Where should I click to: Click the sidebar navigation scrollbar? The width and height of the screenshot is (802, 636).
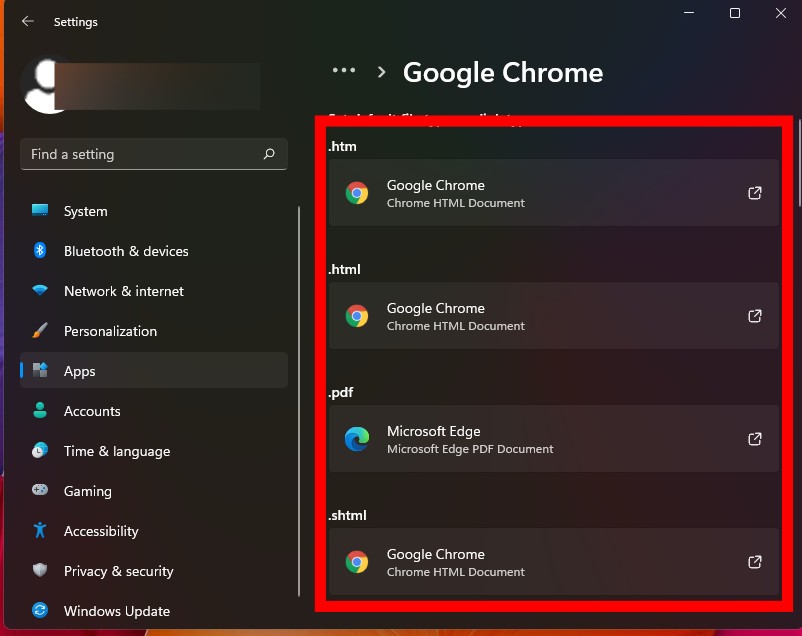[299, 402]
